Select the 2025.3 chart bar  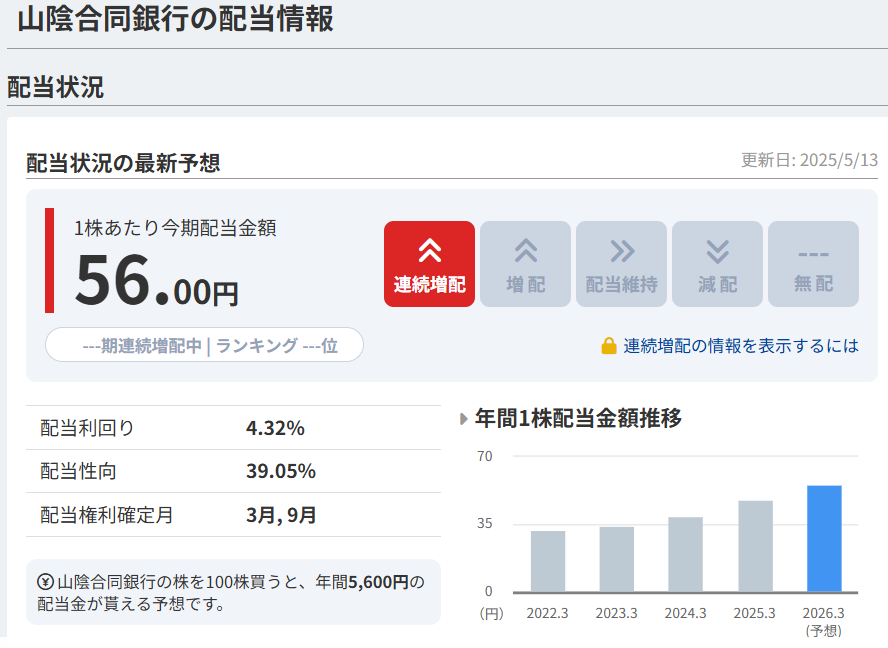click(x=755, y=546)
